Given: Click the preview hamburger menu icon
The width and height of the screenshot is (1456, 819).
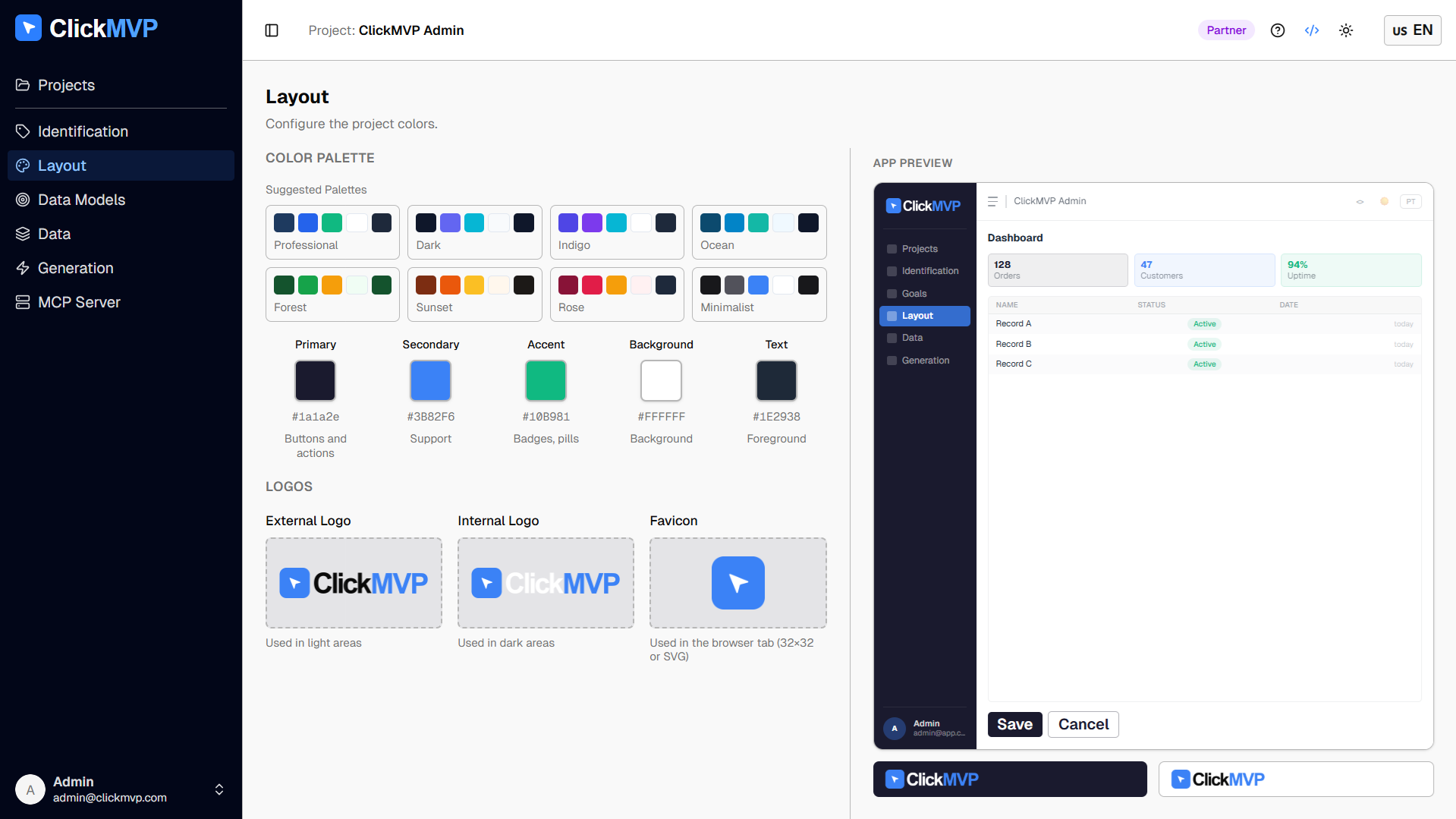Looking at the screenshot, I should point(992,201).
